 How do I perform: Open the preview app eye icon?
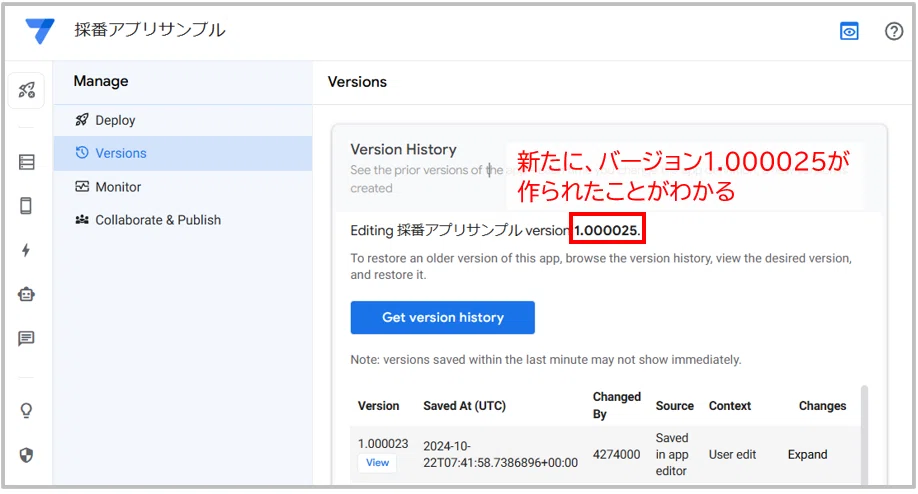click(x=849, y=31)
